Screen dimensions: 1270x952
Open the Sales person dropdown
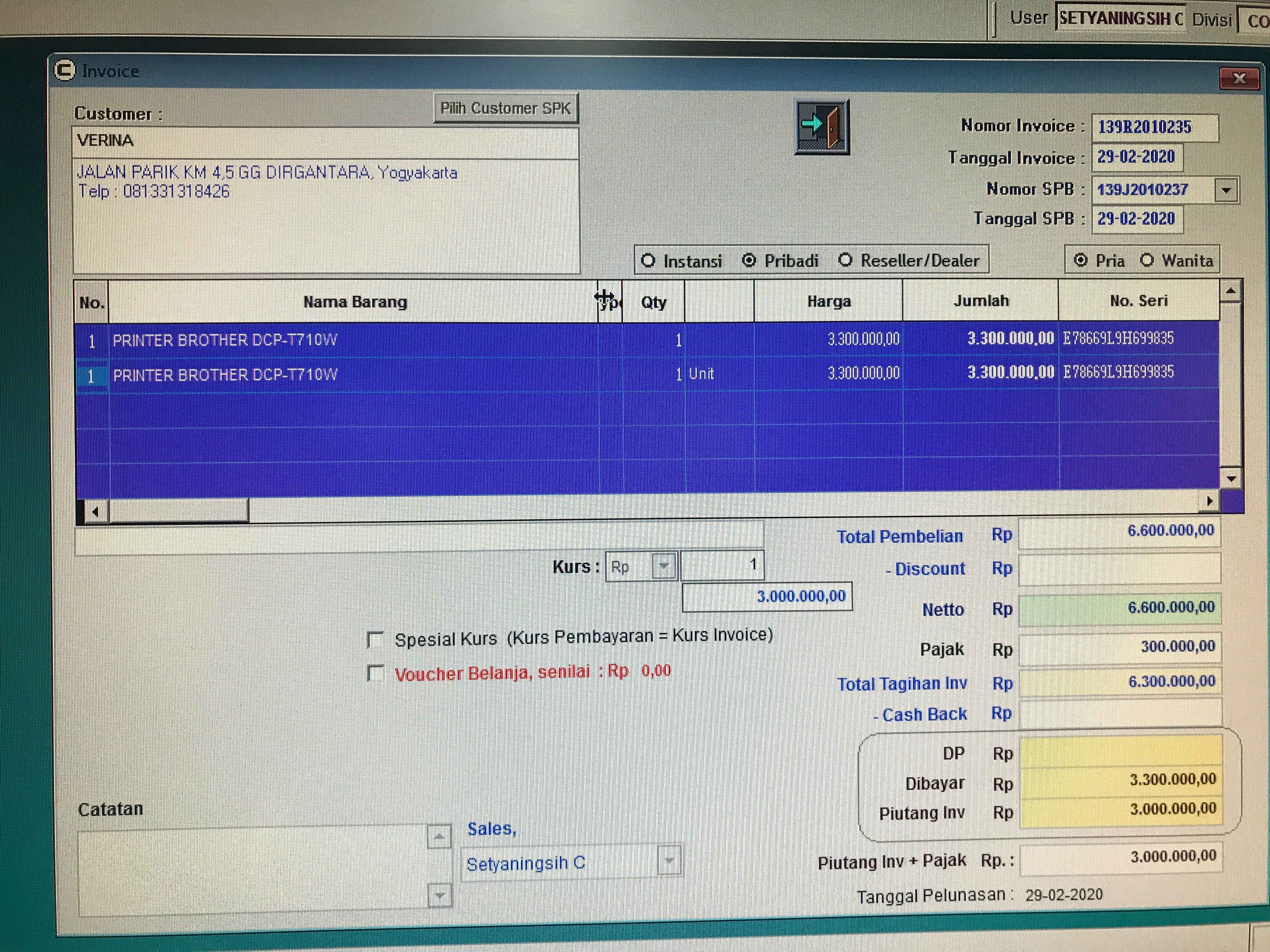click(669, 861)
